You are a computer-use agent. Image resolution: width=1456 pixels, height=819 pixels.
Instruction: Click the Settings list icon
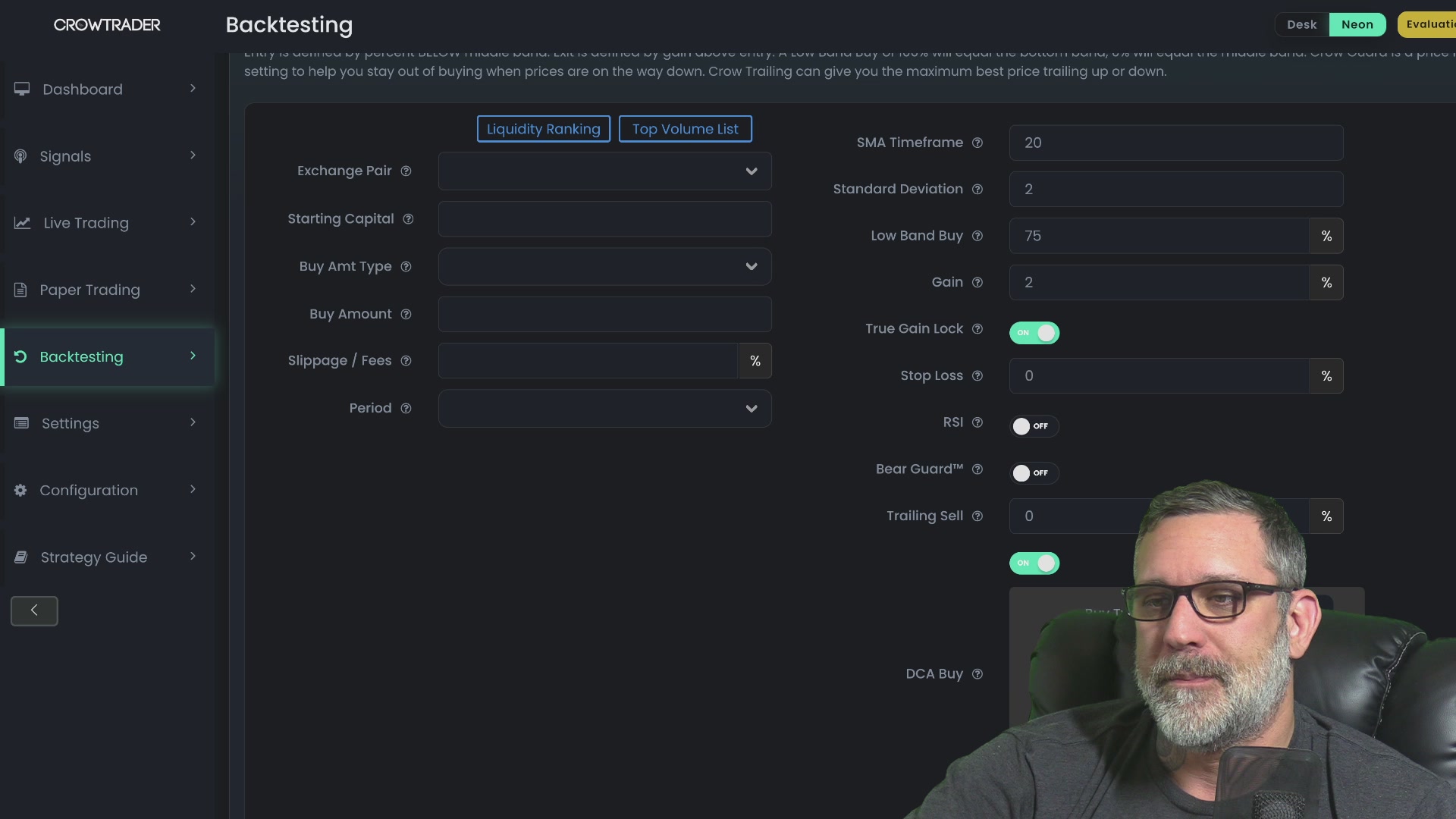pyautogui.click(x=21, y=423)
